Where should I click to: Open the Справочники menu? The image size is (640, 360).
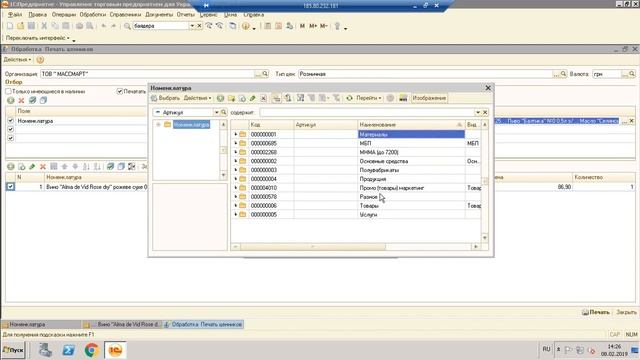125,14
